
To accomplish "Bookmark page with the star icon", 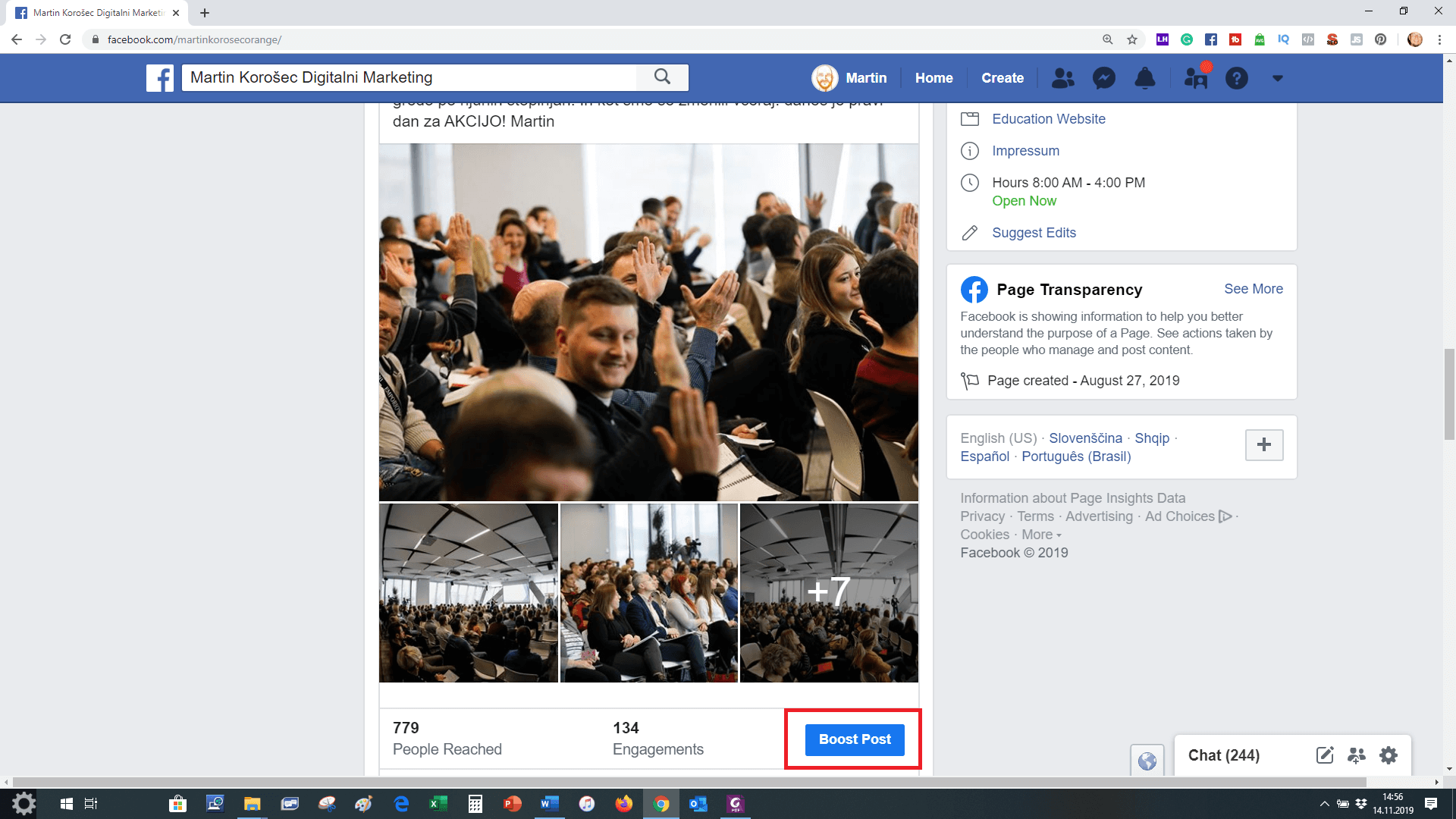I will coord(1132,39).
